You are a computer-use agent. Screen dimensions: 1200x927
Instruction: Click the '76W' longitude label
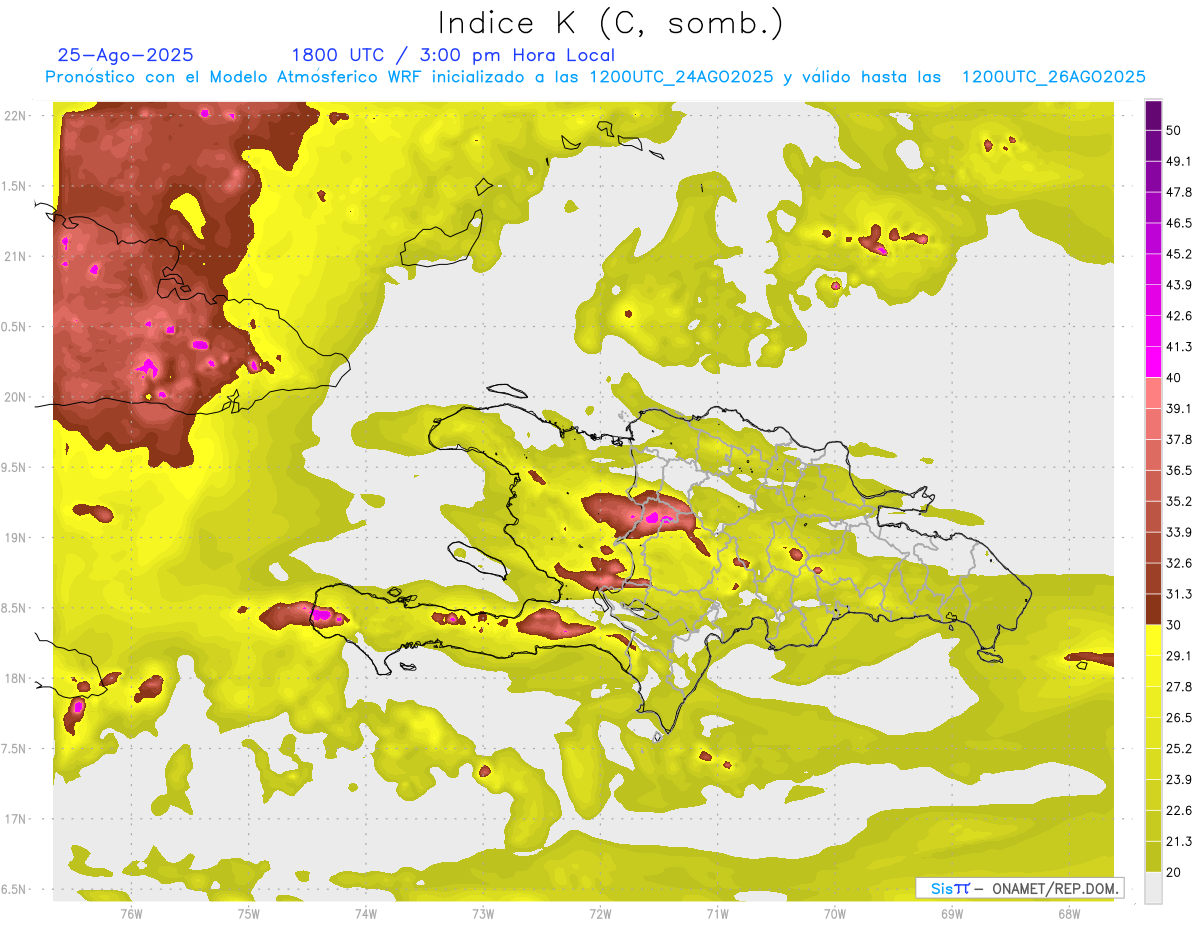131,913
